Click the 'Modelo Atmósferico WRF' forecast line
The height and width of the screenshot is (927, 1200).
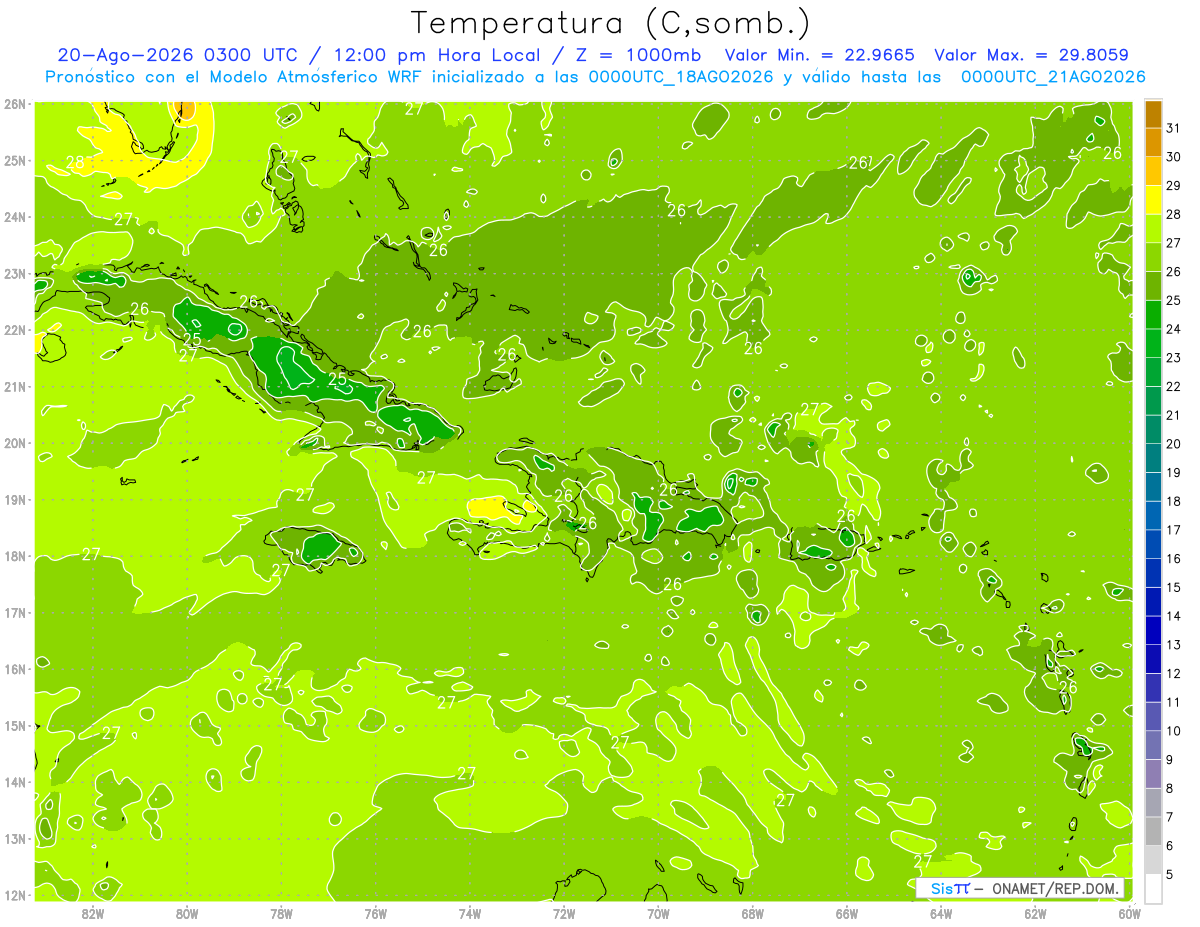(x=595, y=77)
